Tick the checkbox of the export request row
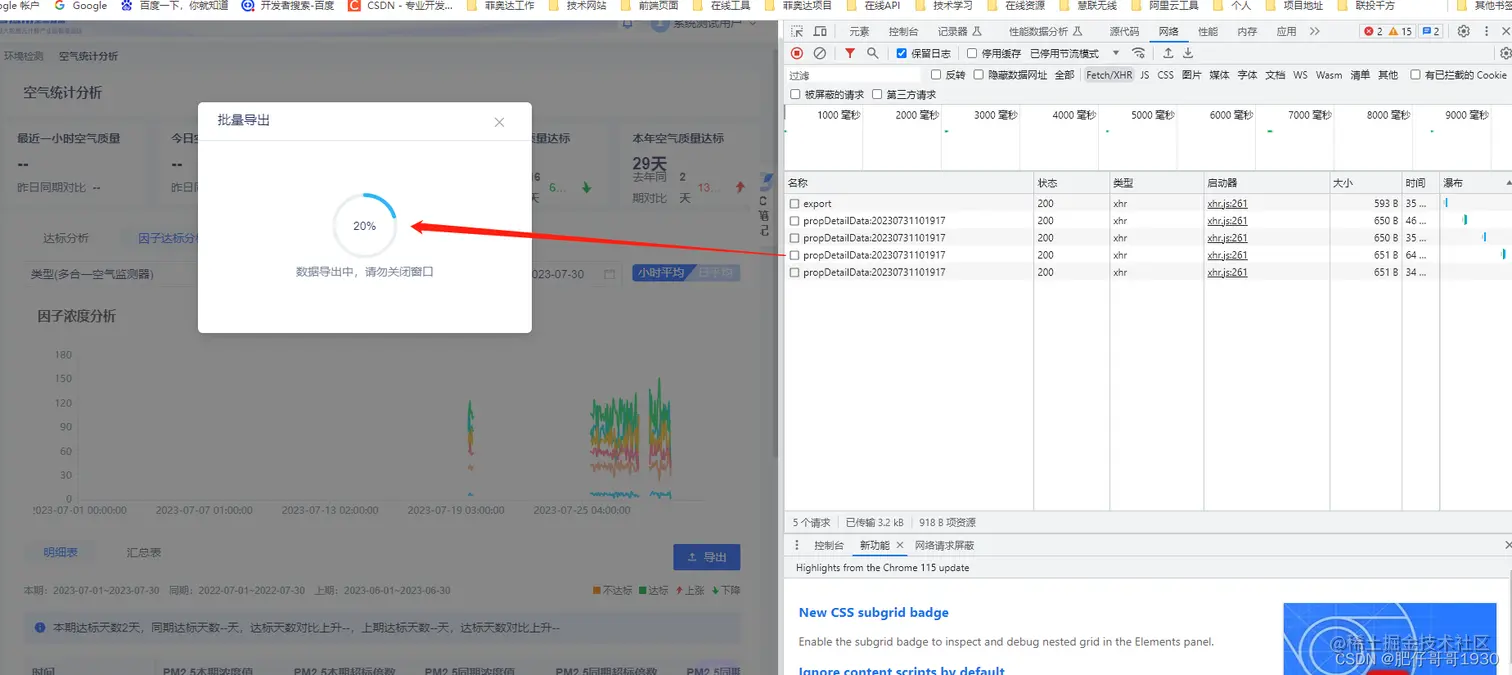The height and width of the screenshot is (675, 1512). coord(795,203)
